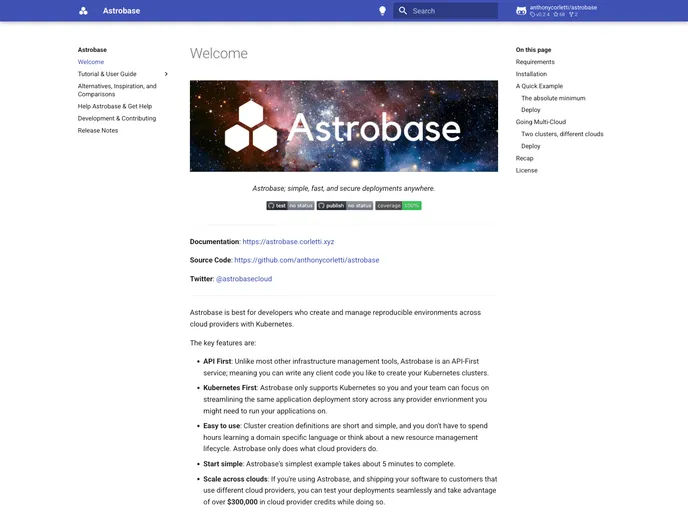Select Welcome in the left navigation
This screenshot has height=512, width=688.
[91, 62]
